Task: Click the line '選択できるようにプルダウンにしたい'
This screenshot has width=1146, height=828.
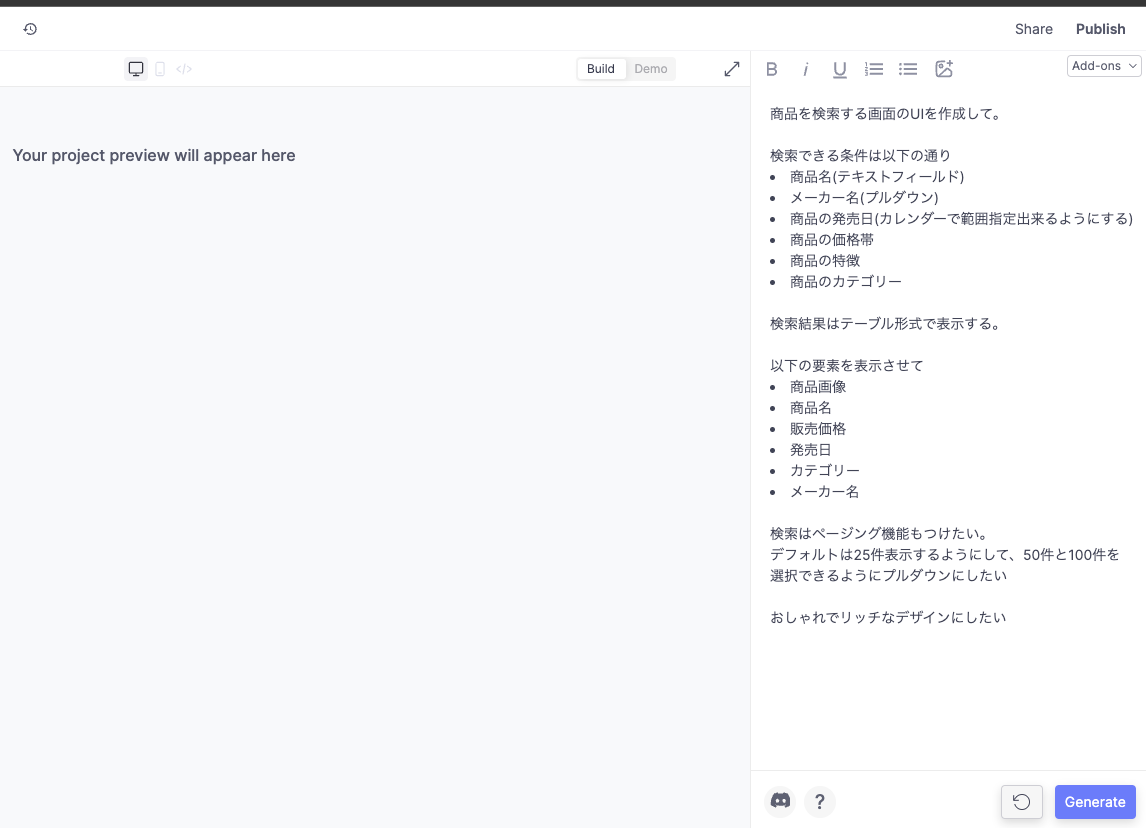Action: (888, 576)
